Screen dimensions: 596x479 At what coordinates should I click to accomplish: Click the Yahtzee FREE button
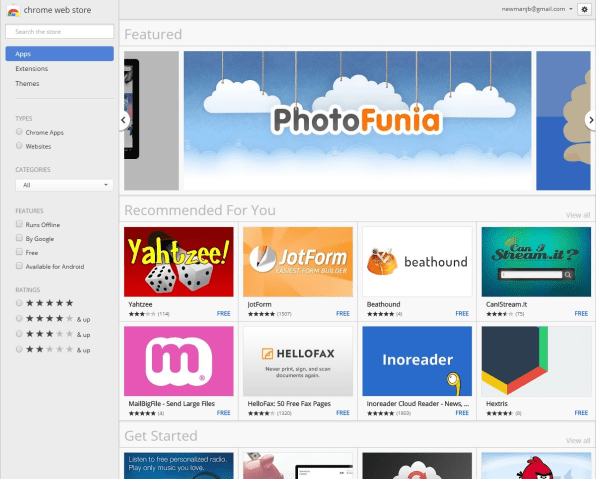tap(224, 314)
